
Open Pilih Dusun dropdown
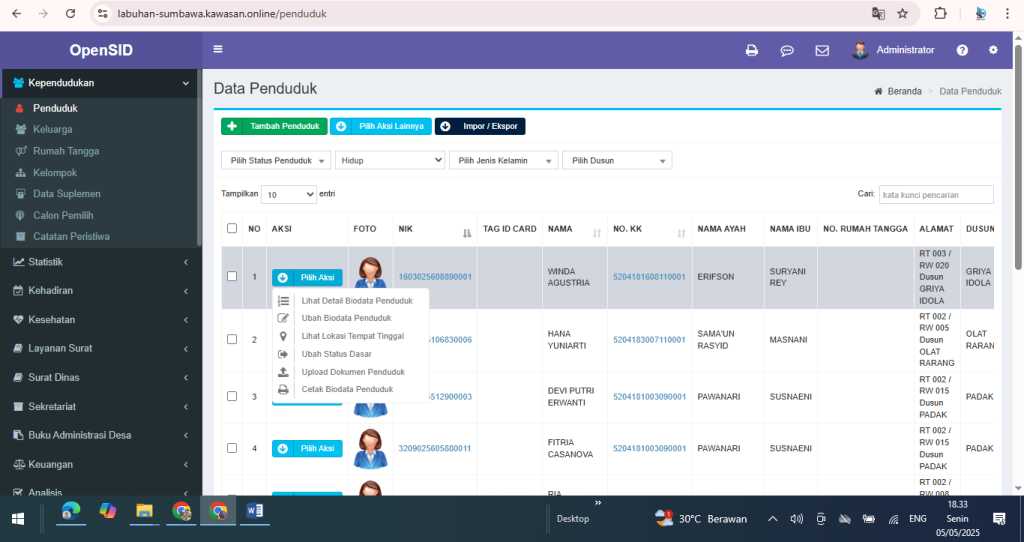(617, 161)
